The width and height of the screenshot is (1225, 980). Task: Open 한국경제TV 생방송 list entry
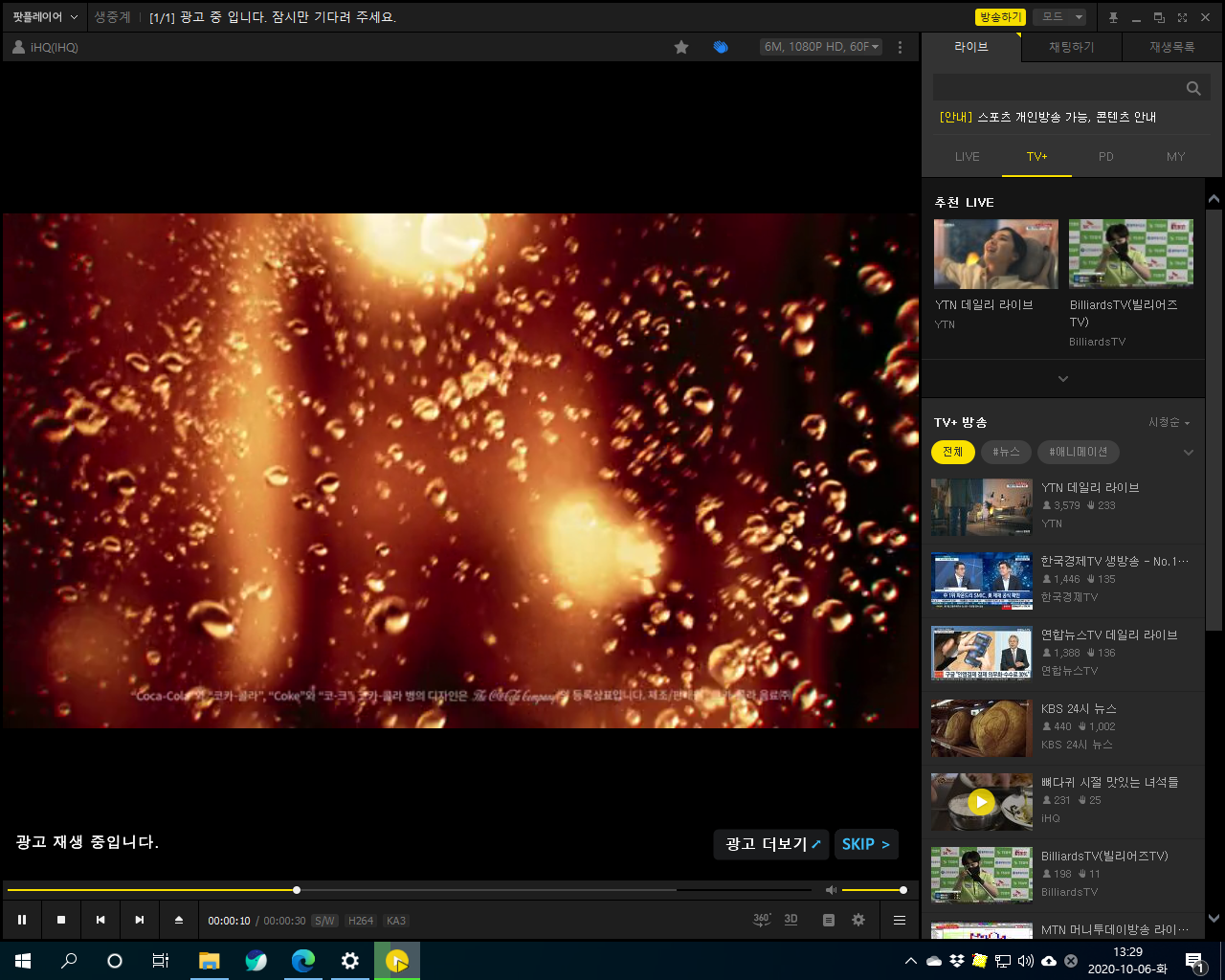coord(1063,581)
